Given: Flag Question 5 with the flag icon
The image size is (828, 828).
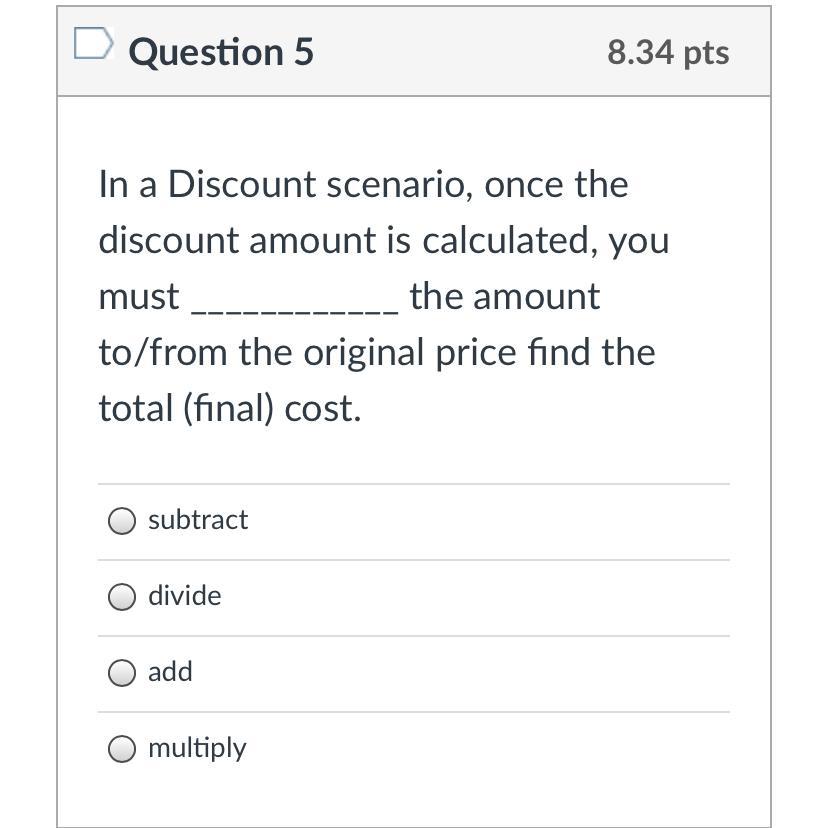Looking at the screenshot, I should click(92, 44).
